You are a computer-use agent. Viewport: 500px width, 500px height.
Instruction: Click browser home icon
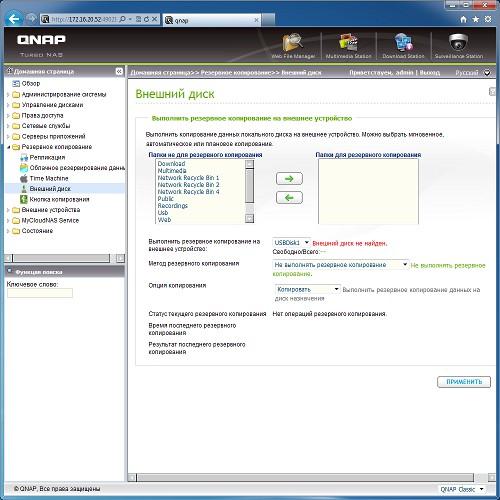(463, 19)
